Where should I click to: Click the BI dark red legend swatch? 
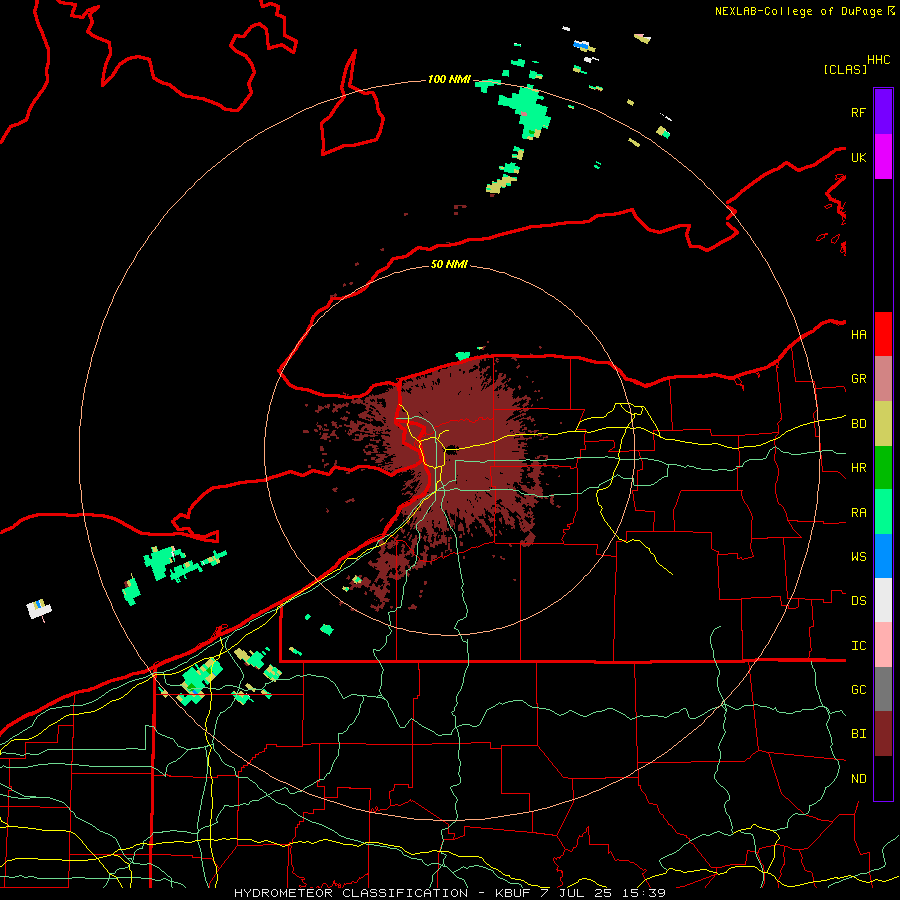tap(883, 734)
